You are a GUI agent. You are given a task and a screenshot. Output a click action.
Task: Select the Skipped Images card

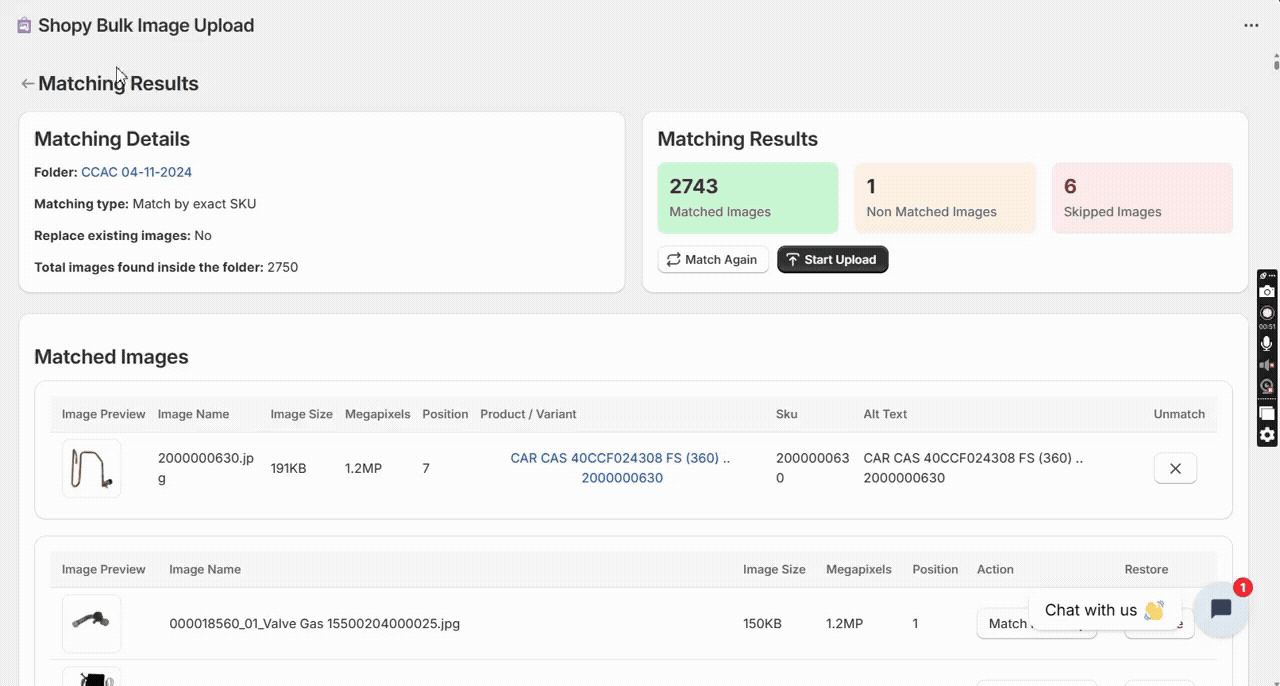coord(1142,198)
